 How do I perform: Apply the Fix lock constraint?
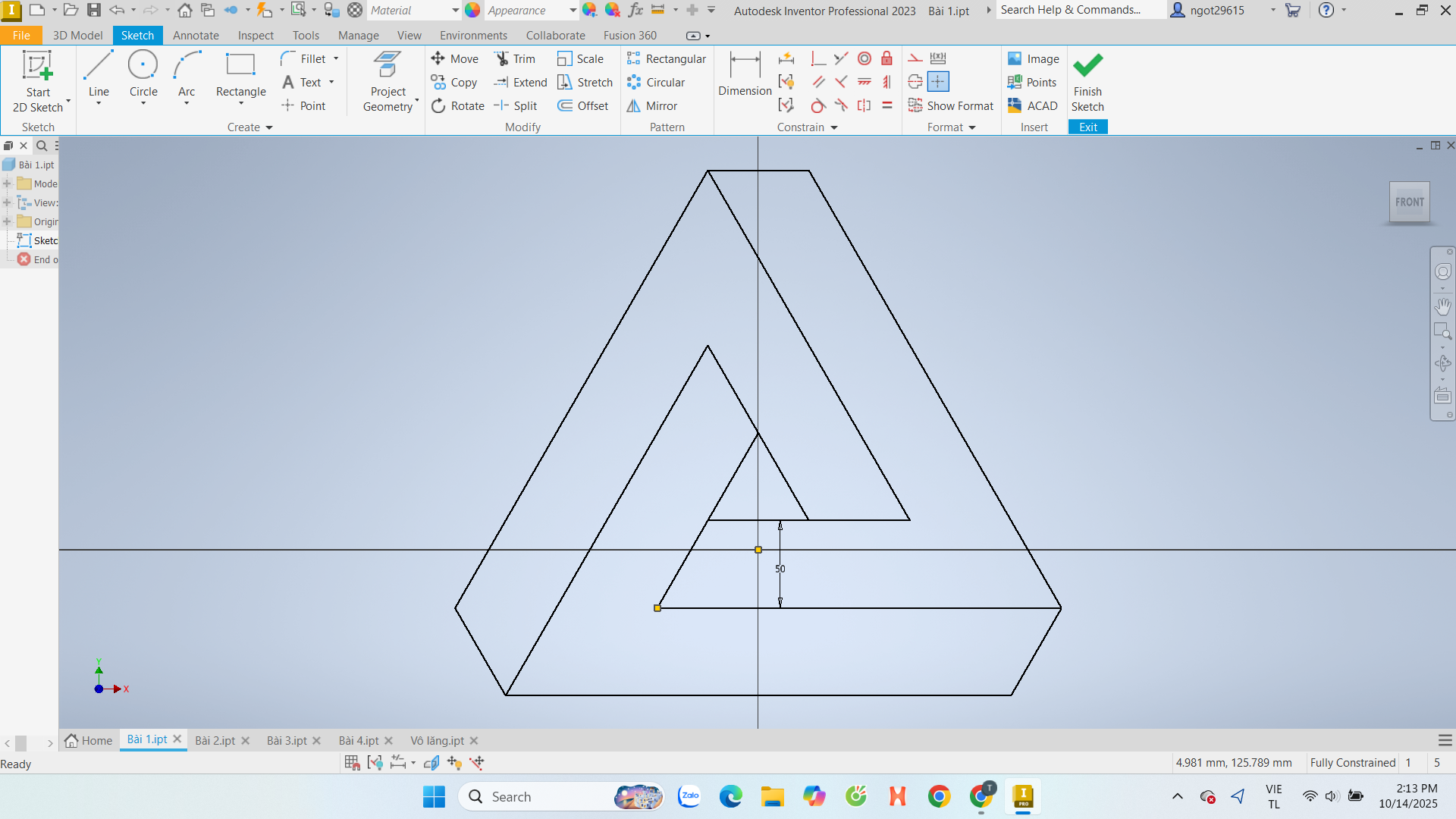[886, 58]
